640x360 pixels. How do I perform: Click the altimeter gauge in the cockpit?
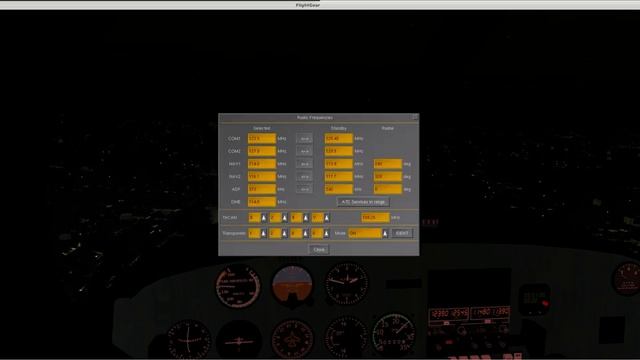pyautogui.click(x=347, y=284)
